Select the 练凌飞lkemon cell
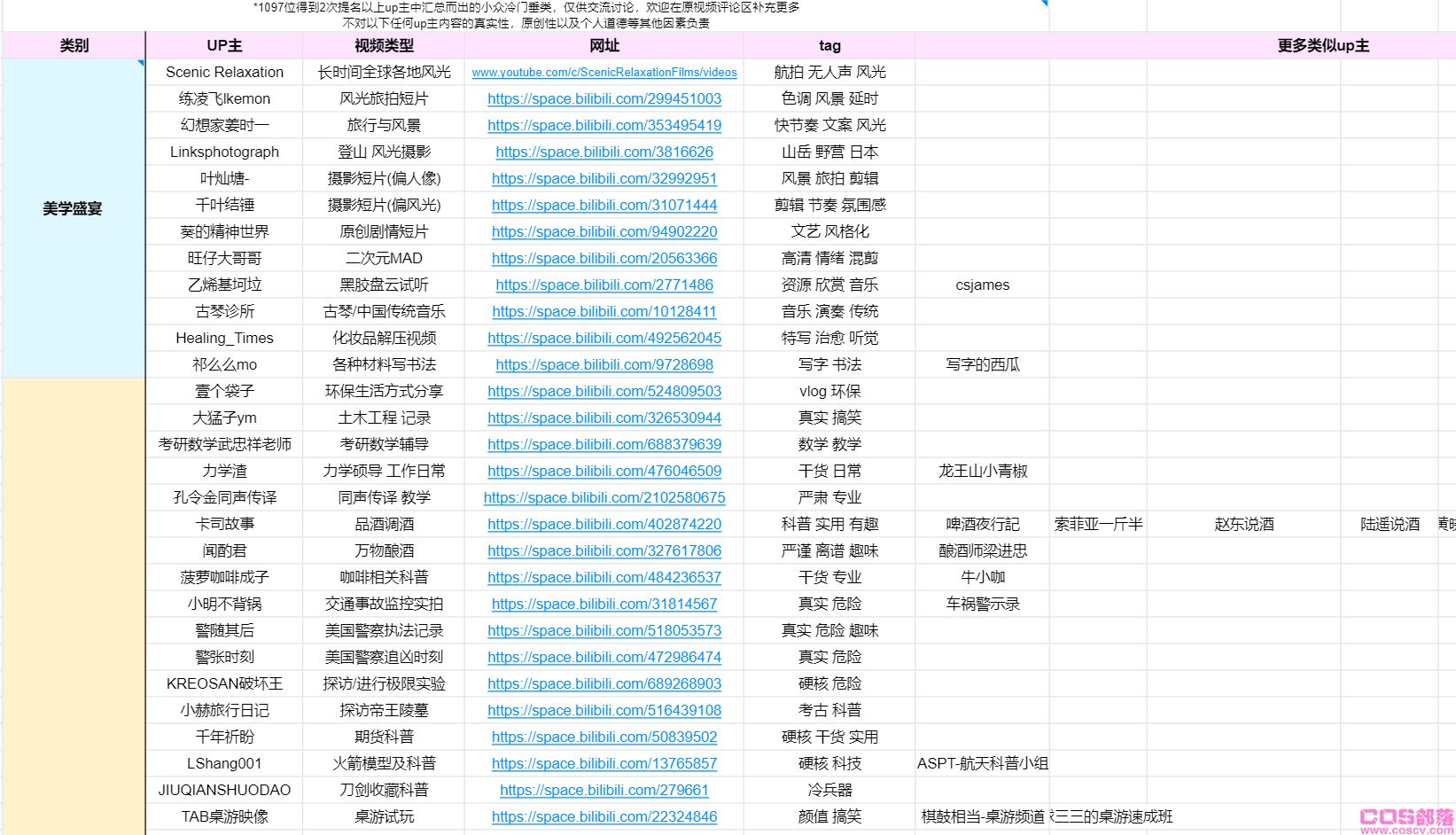The height and width of the screenshot is (835, 1456). tap(224, 99)
